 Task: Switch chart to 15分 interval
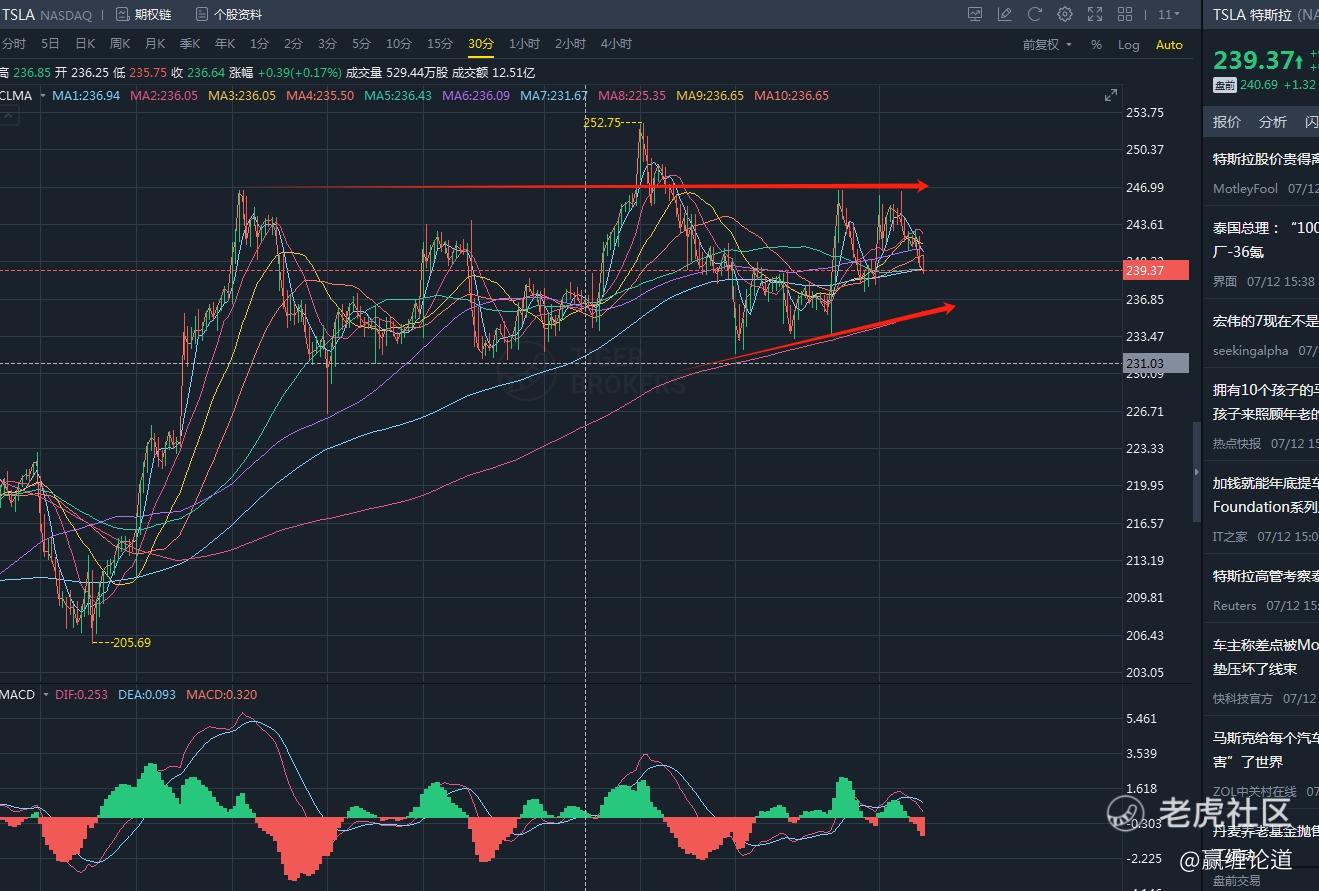pos(440,44)
